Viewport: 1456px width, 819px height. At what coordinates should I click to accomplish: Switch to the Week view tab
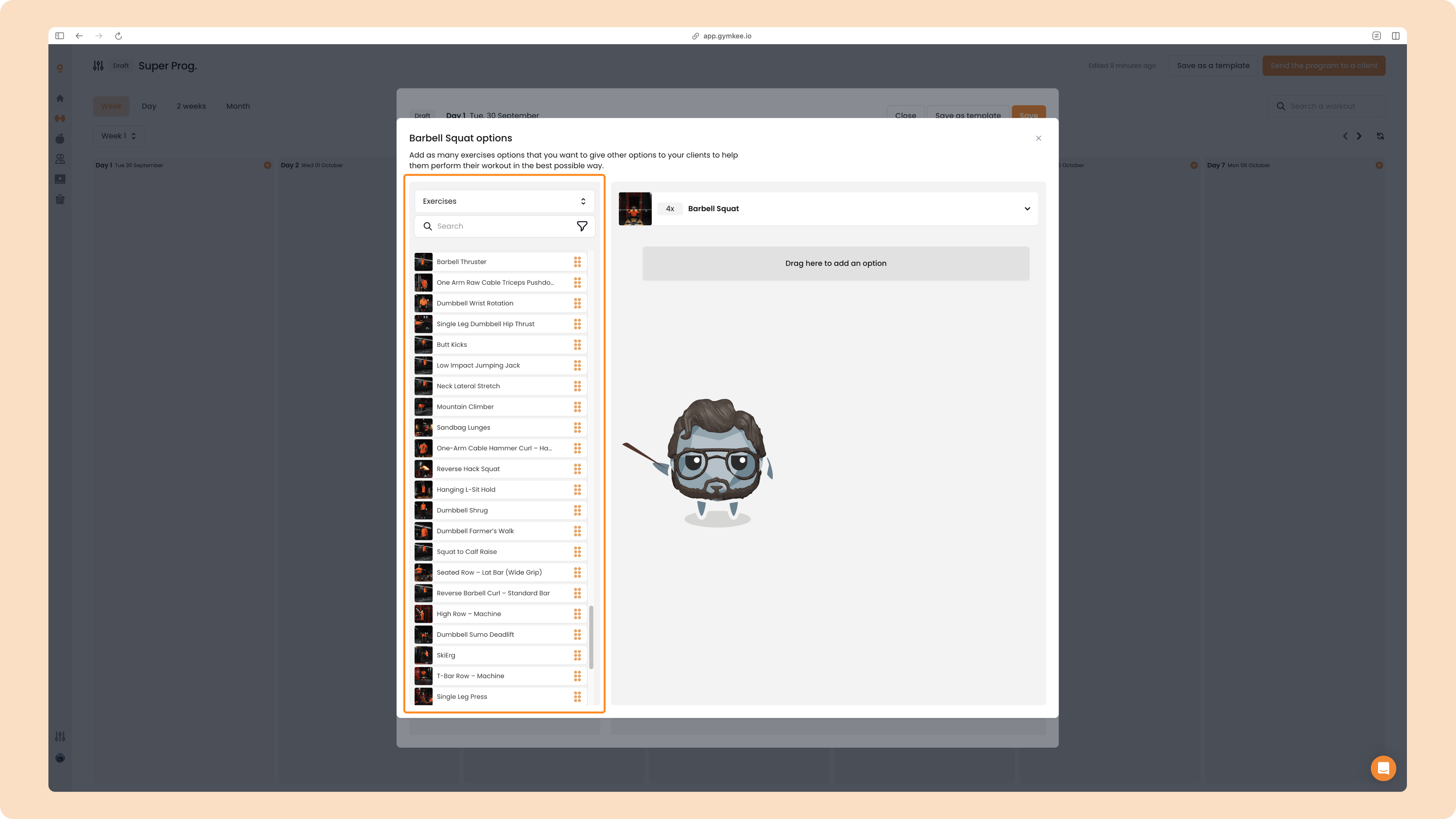[111, 106]
